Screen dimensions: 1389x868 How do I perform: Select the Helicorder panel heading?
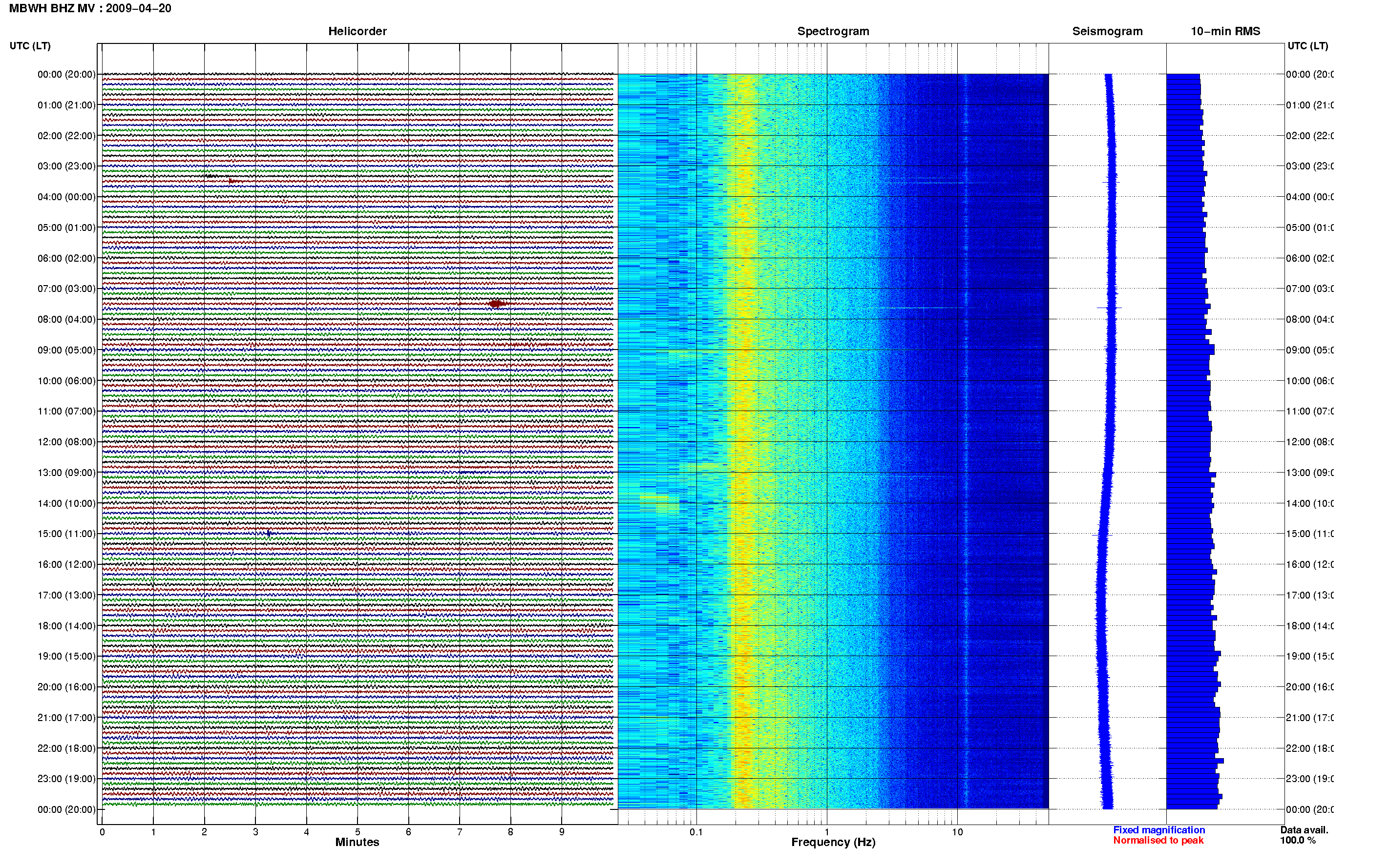[x=357, y=31]
